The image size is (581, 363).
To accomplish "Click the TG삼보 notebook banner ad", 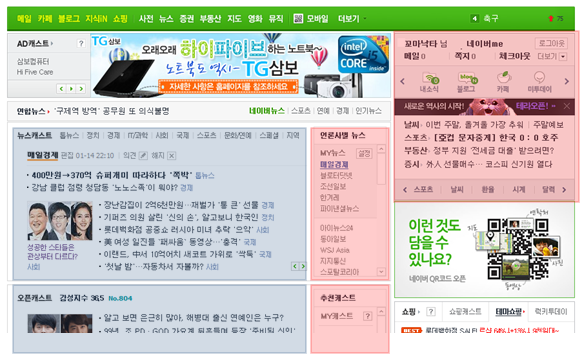I will (x=240, y=65).
